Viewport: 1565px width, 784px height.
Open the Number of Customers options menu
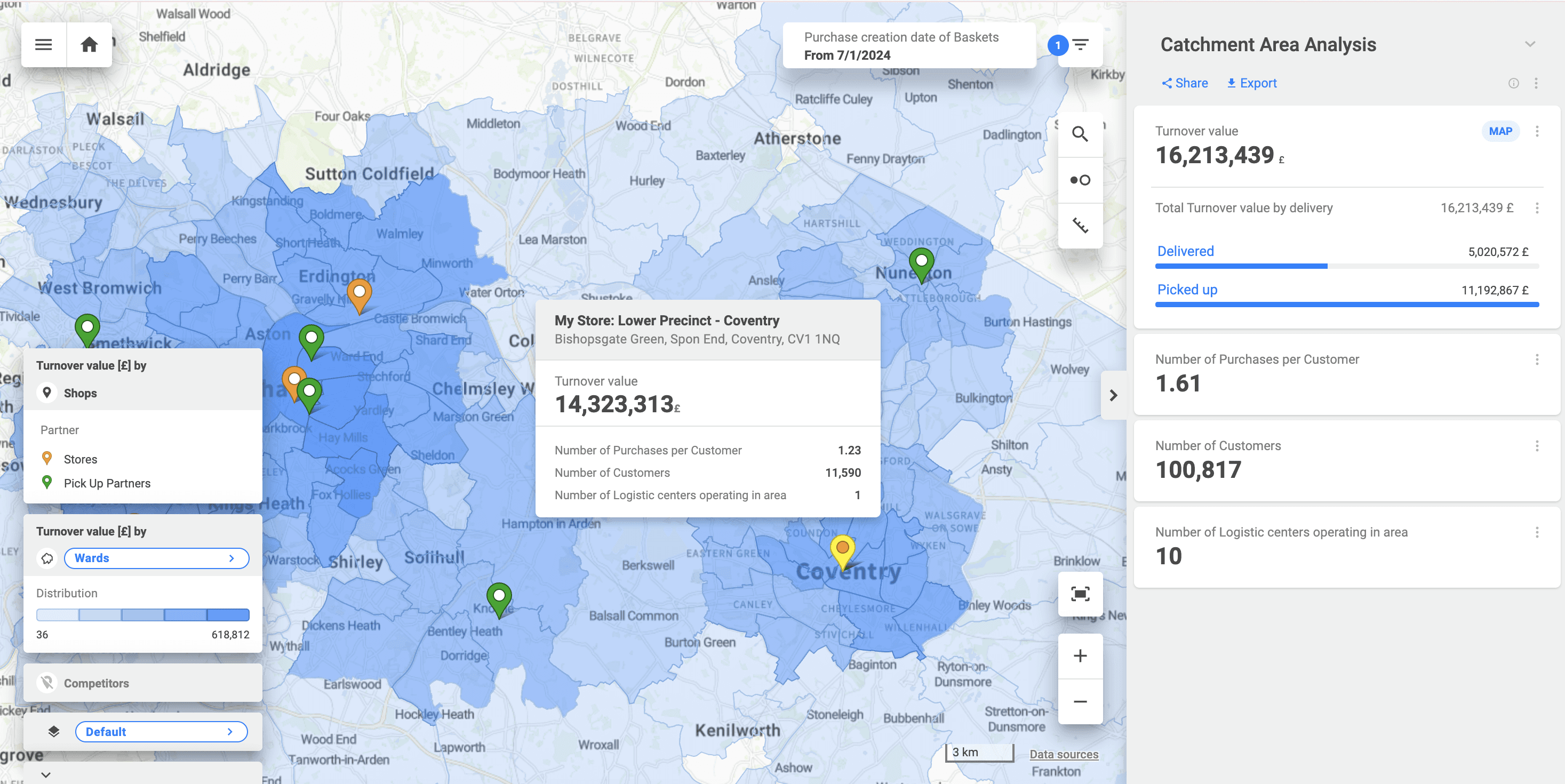point(1537,447)
